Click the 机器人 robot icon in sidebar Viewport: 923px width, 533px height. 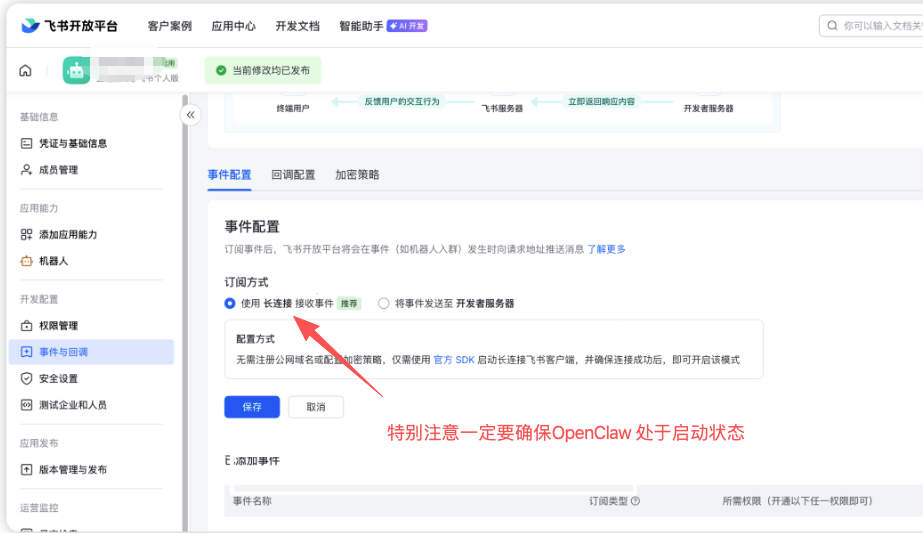pos(26,261)
